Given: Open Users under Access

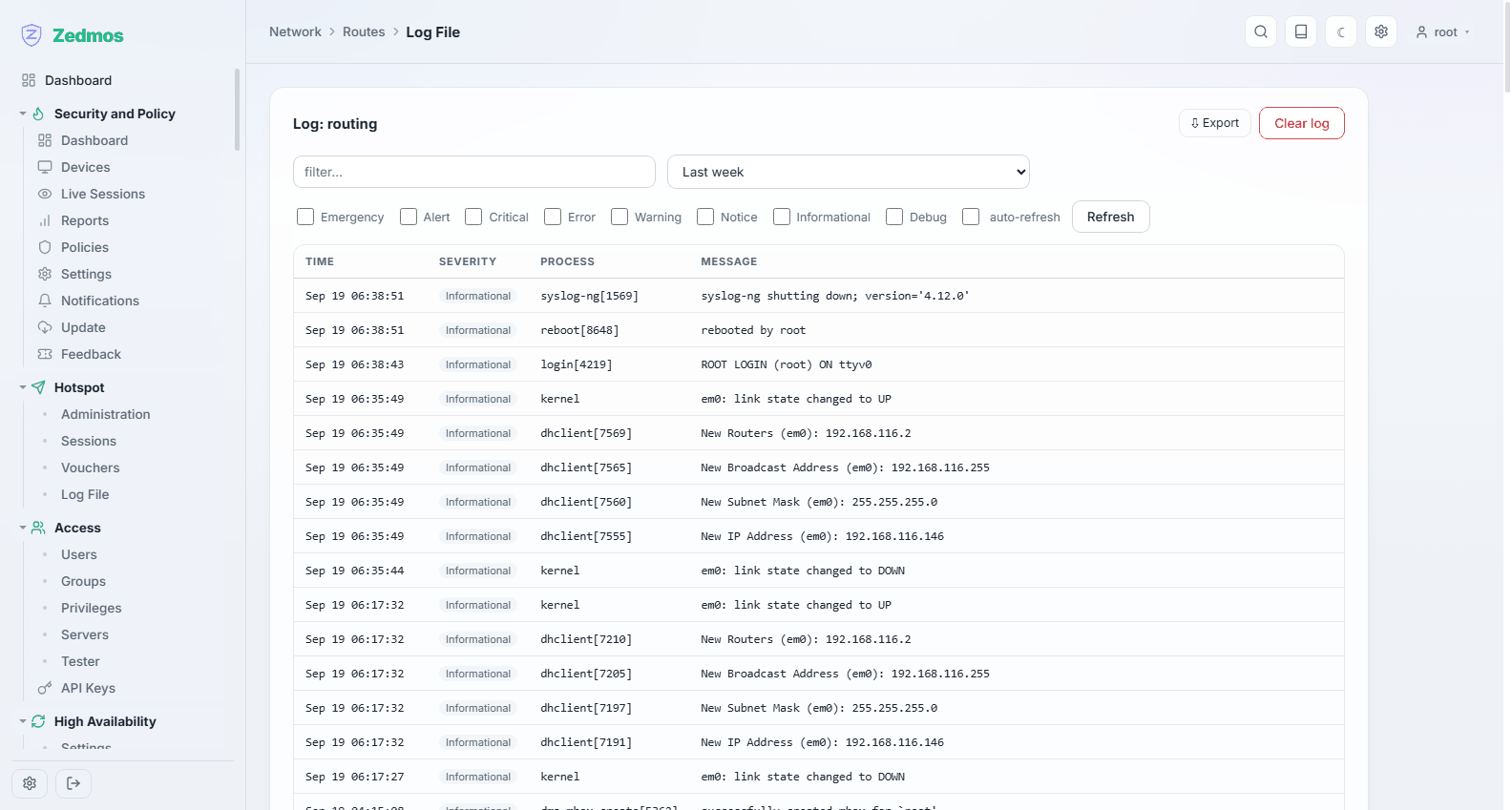Looking at the screenshot, I should point(79,554).
